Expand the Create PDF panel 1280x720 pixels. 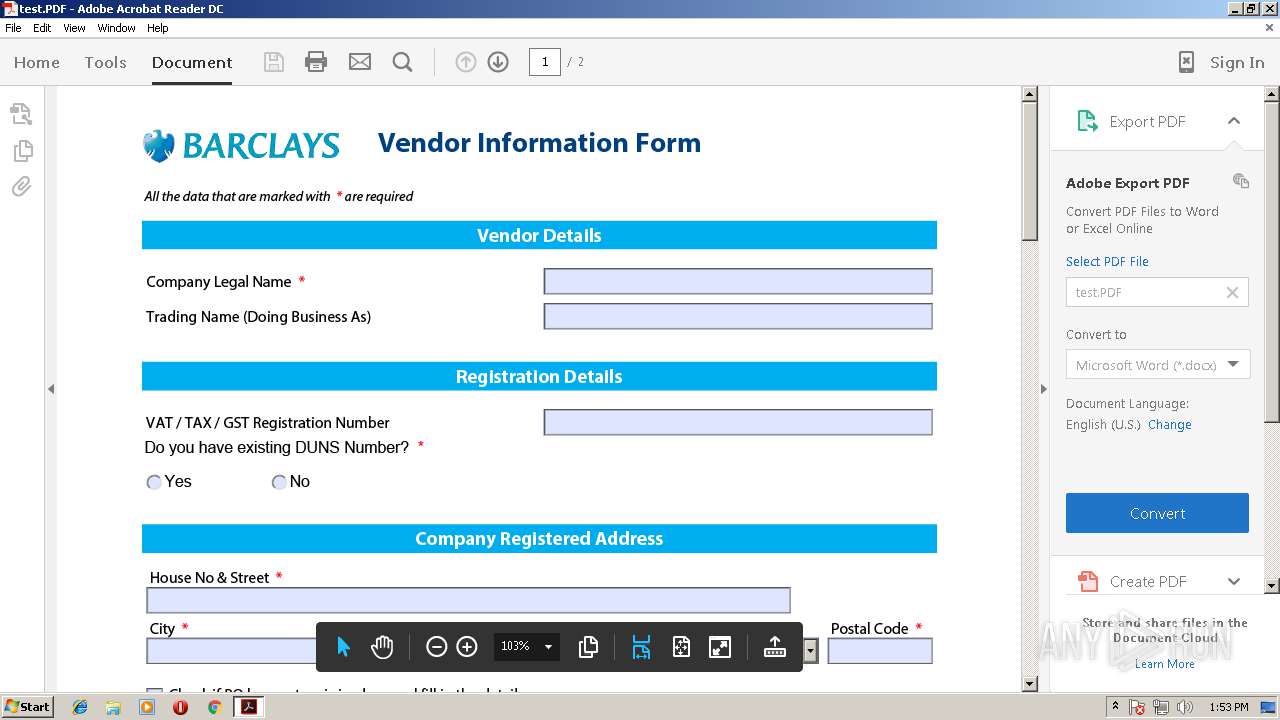coord(1234,581)
